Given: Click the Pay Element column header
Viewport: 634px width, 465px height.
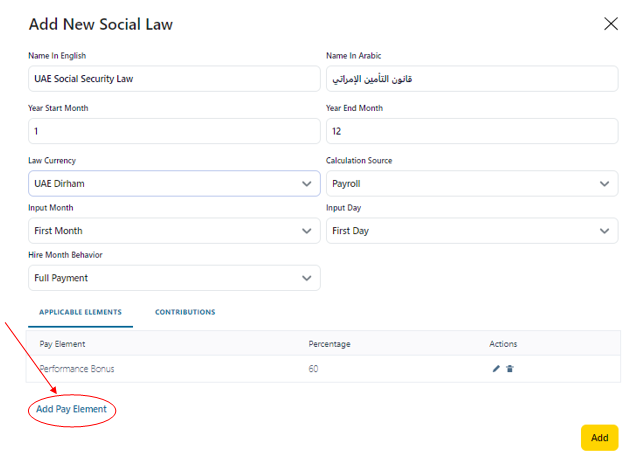Looking at the screenshot, I should coord(65,344).
